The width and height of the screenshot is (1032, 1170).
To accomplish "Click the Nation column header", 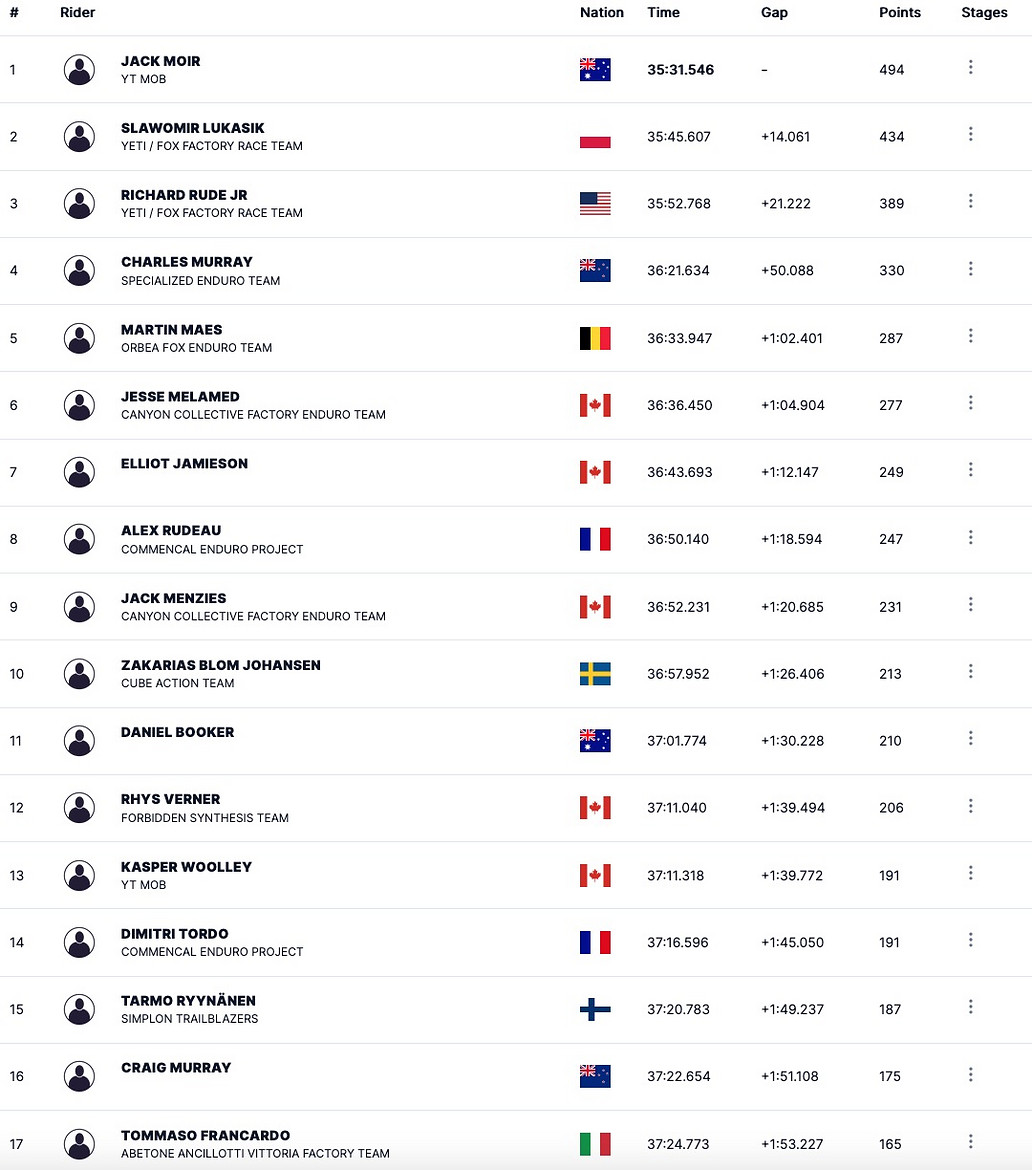I will (x=601, y=13).
